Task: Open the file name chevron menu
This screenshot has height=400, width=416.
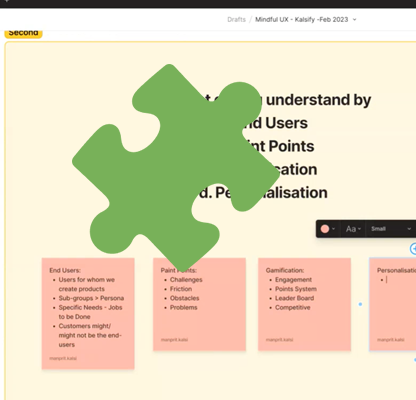Action: [354, 20]
